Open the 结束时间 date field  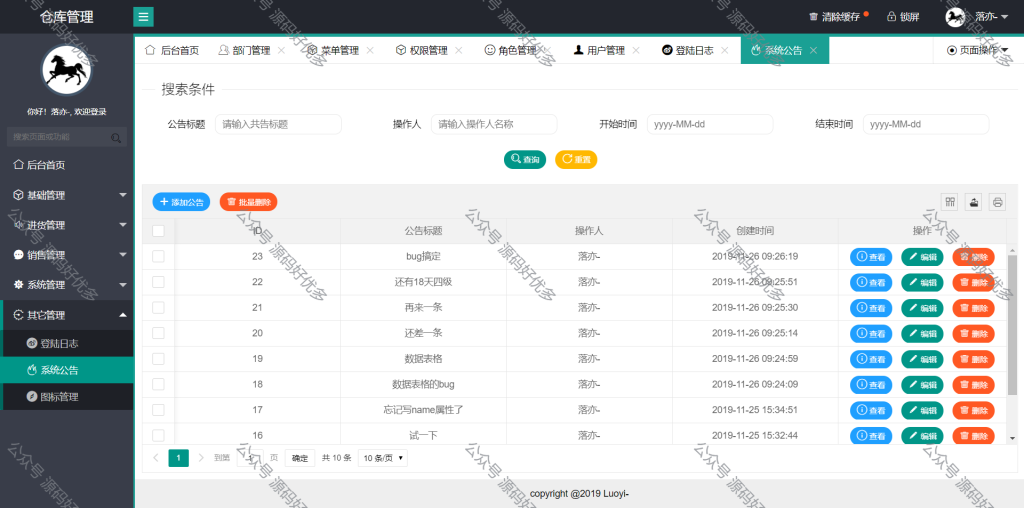tap(926, 124)
